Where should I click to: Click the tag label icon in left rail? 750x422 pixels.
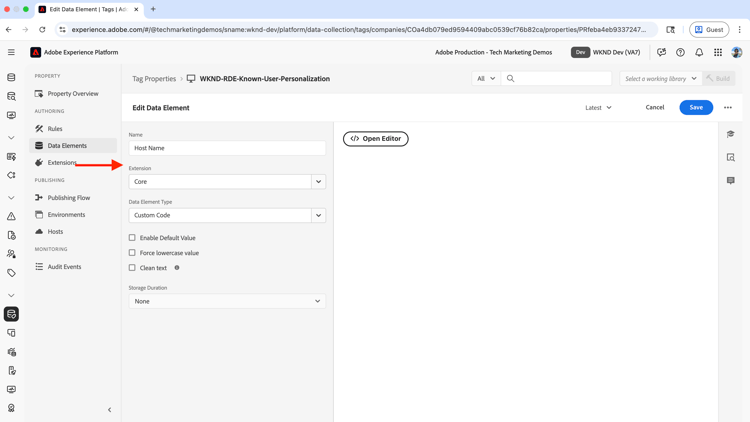click(11, 273)
